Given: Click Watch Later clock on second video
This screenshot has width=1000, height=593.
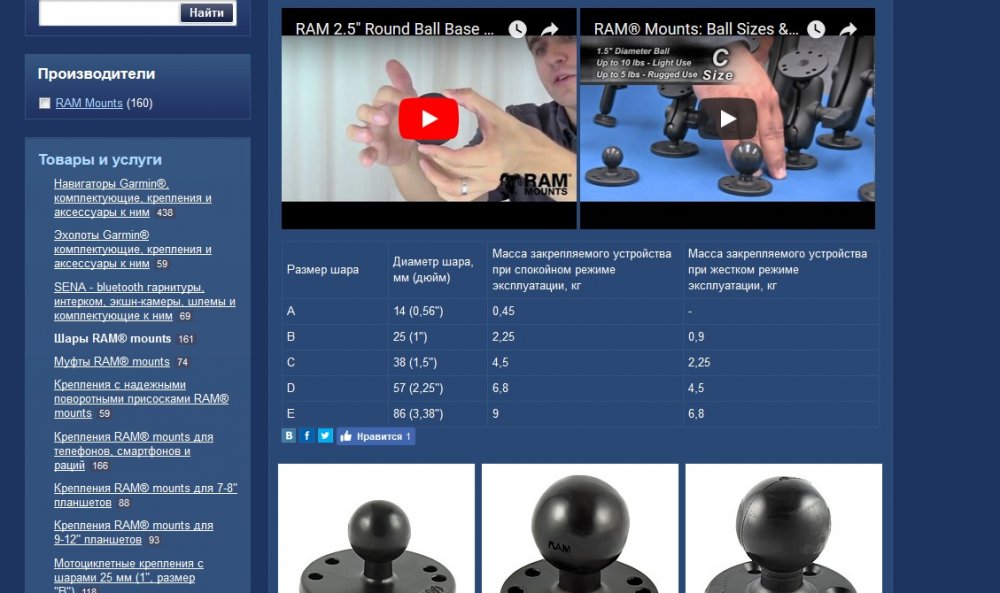Looking at the screenshot, I should click(816, 30).
